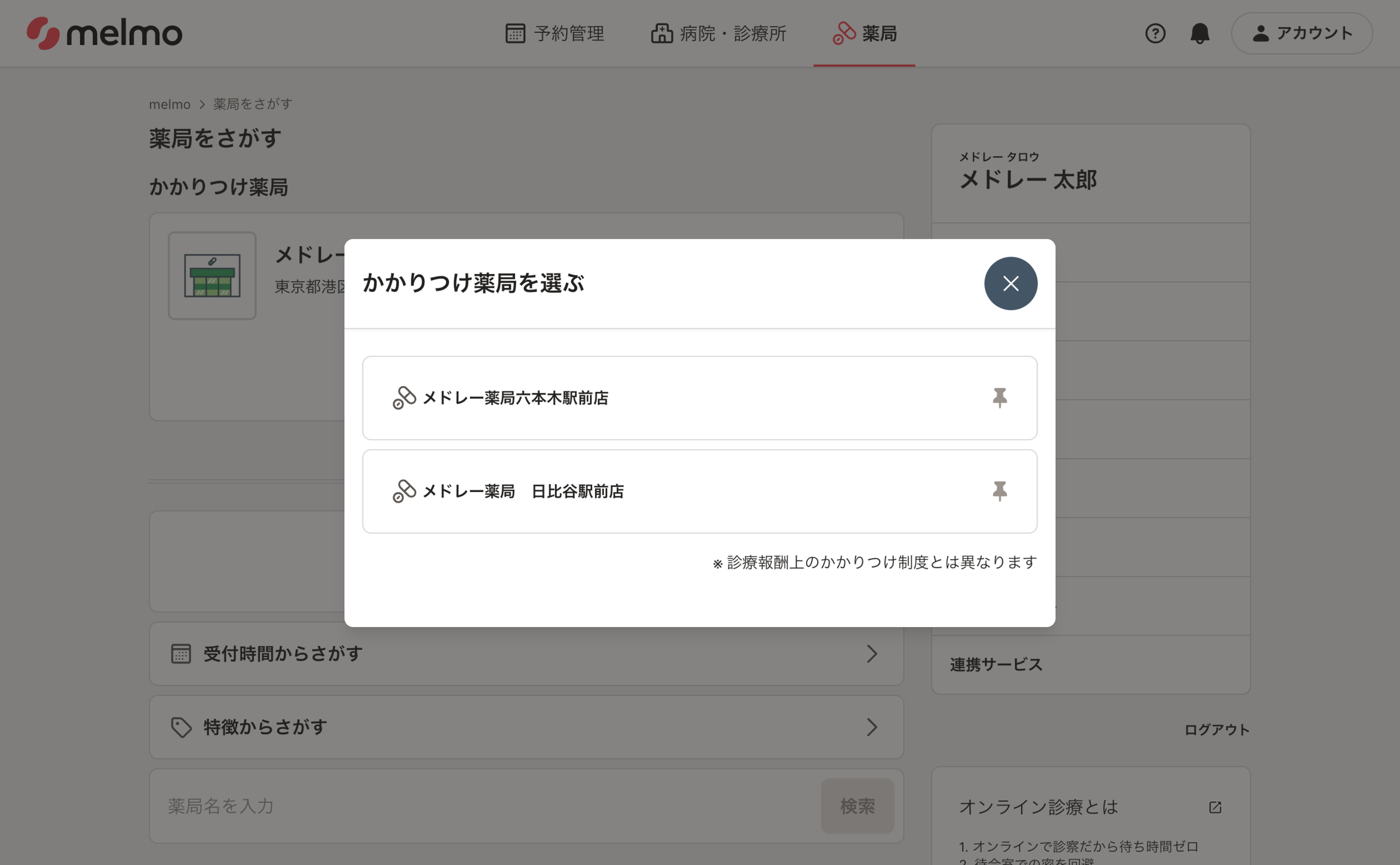Open the アカウント menu
The width and height of the screenshot is (1400, 865).
pos(1302,33)
